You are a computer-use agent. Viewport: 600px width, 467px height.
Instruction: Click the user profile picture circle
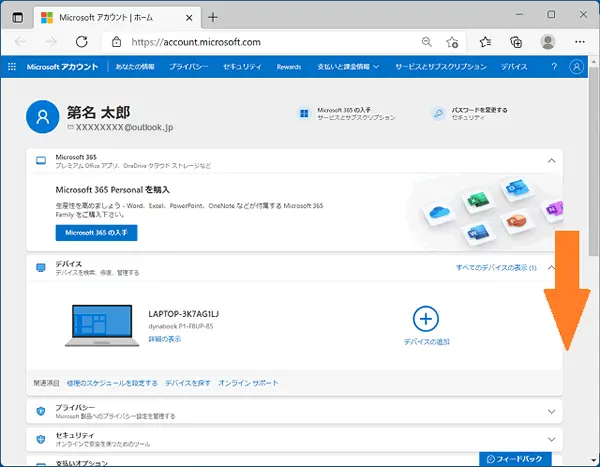click(x=42, y=117)
